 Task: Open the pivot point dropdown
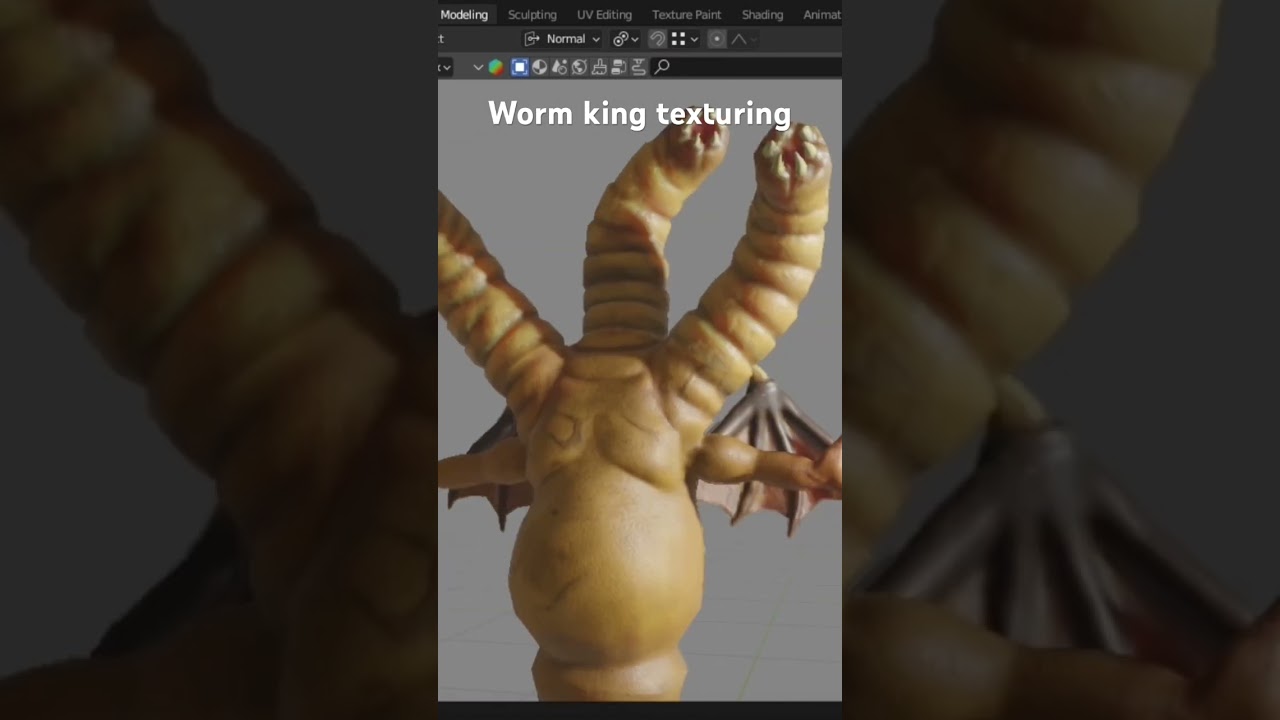pos(625,39)
